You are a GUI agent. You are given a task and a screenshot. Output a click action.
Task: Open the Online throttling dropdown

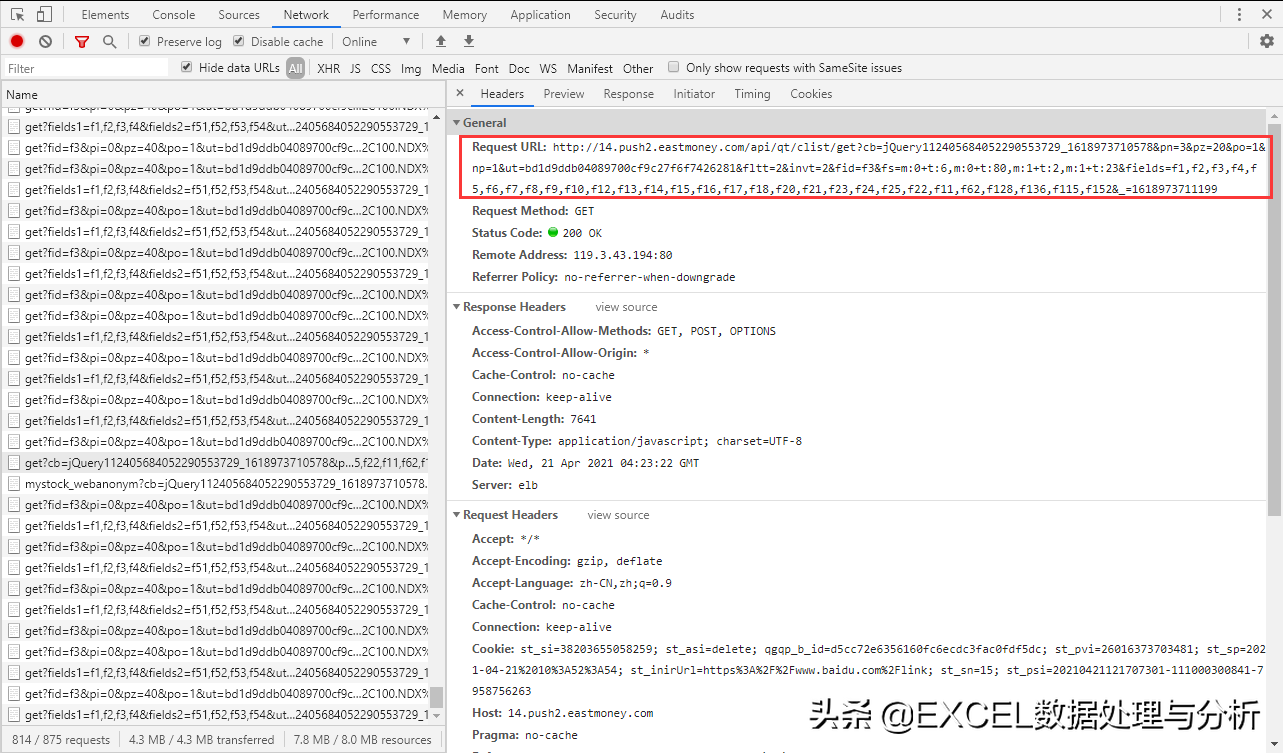point(376,41)
